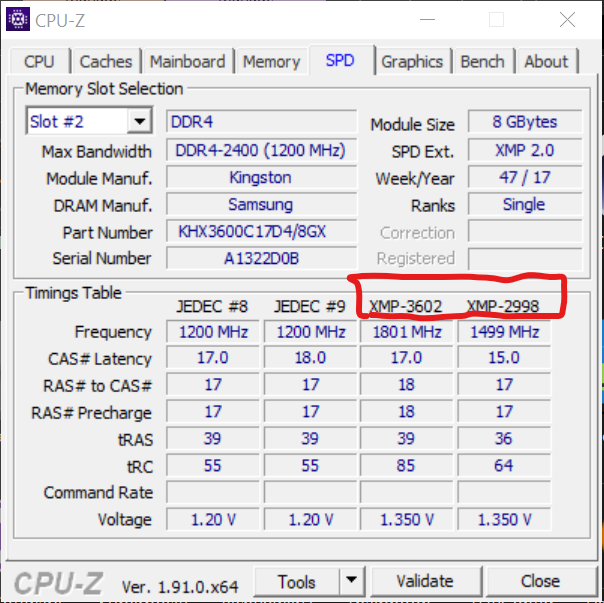604x603 pixels.
Task: Click the XMP-3602 column header
Action: coord(406,307)
